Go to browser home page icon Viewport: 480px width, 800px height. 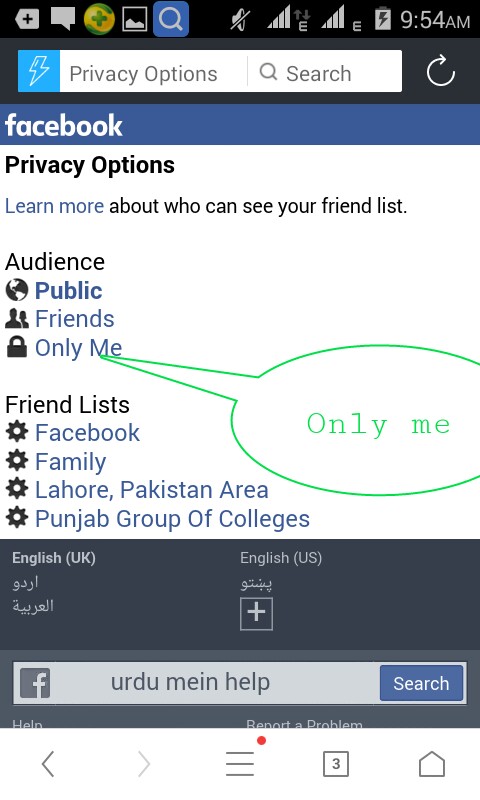point(432,764)
